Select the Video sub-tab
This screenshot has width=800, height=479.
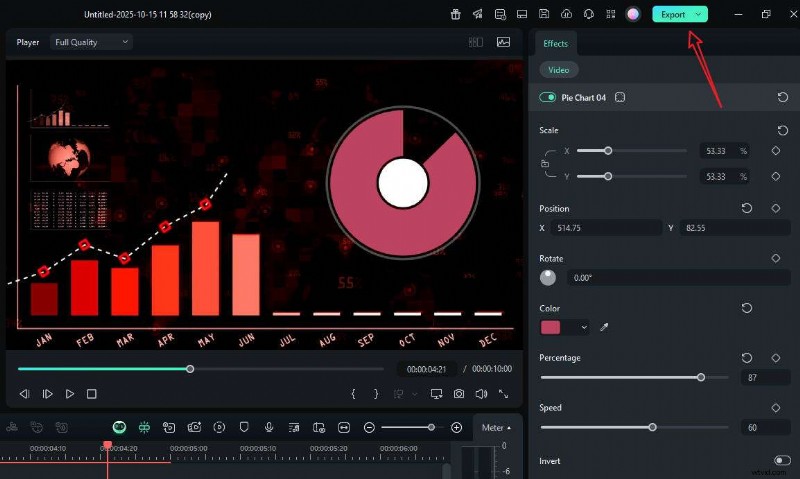[559, 70]
